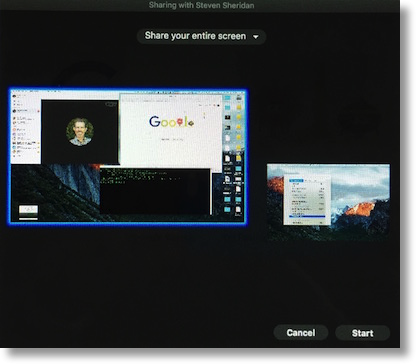
Task: Click the small white widget at preview bottom-left
Action: [28, 210]
